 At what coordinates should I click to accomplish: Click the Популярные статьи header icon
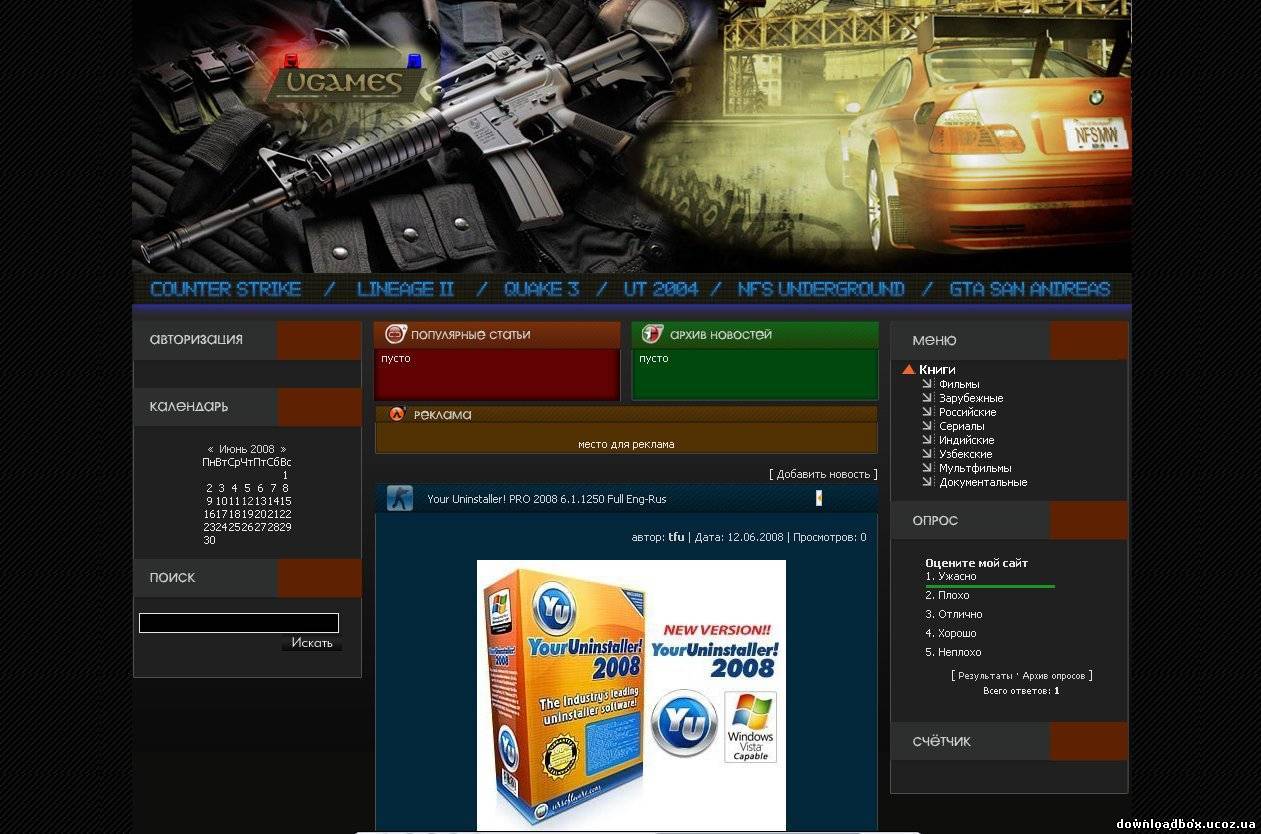tap(396, 334)
